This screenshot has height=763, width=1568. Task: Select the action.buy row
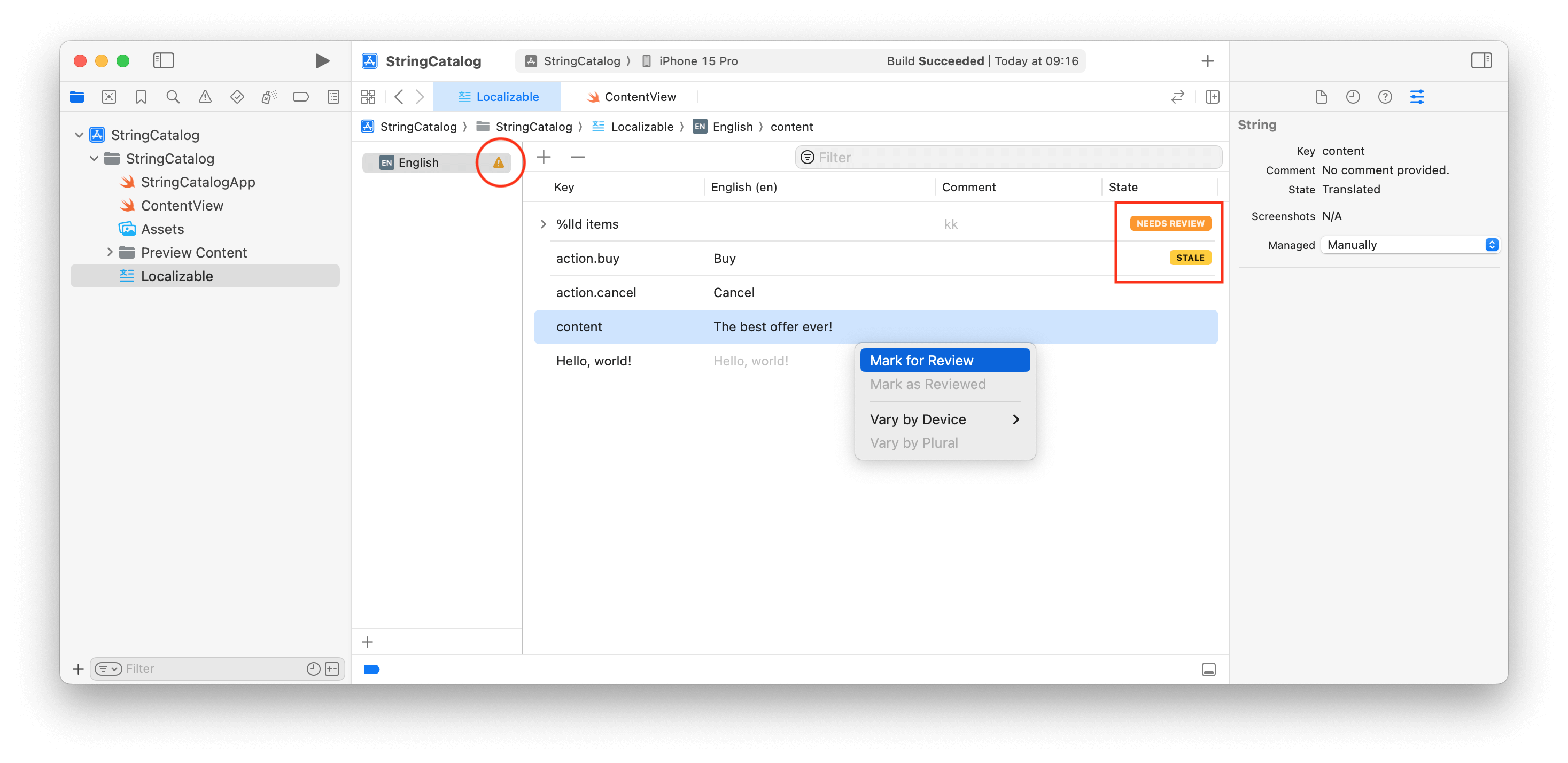click(x=876, y=258)
